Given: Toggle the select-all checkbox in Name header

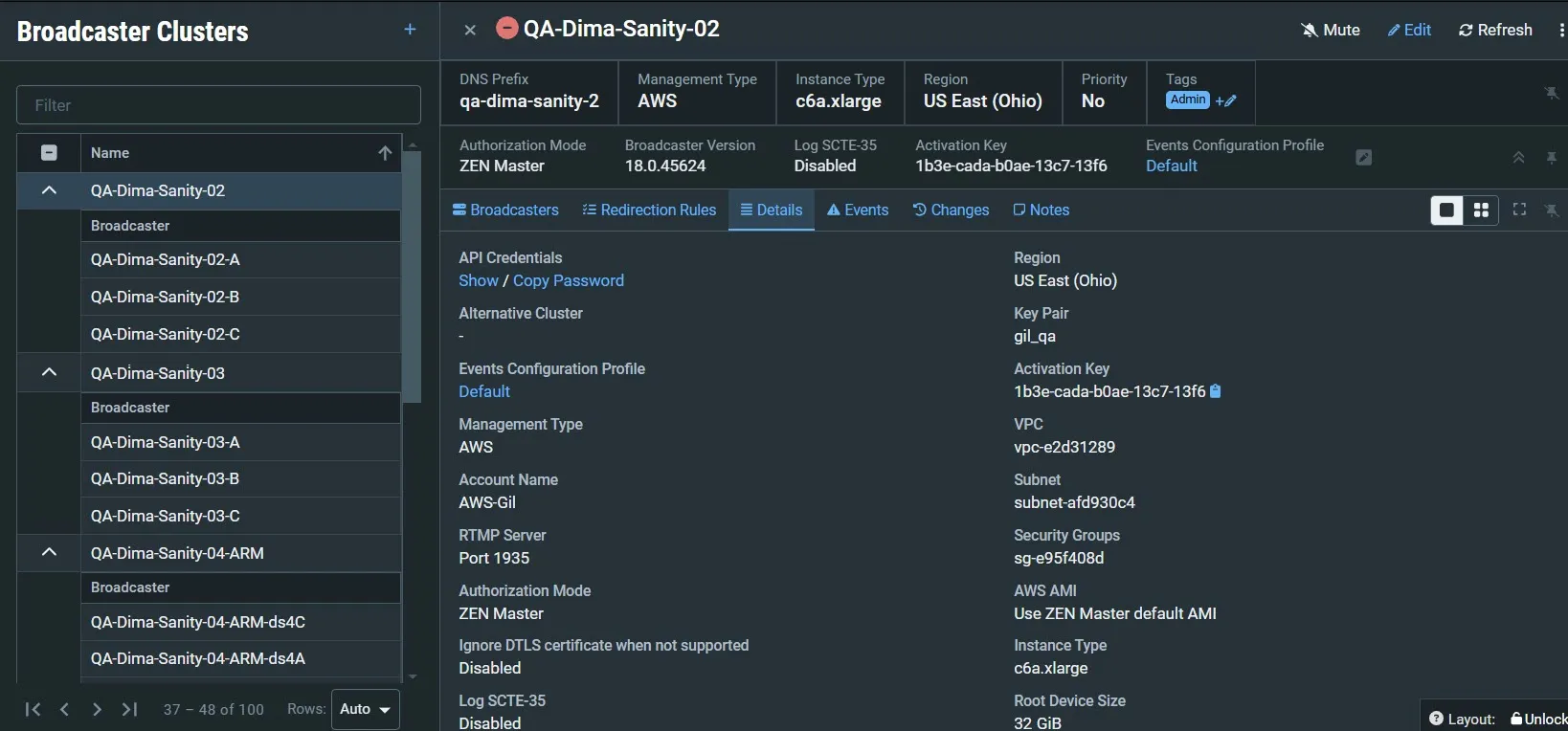Looking at the screenshot, I should [x=49, y=153].
